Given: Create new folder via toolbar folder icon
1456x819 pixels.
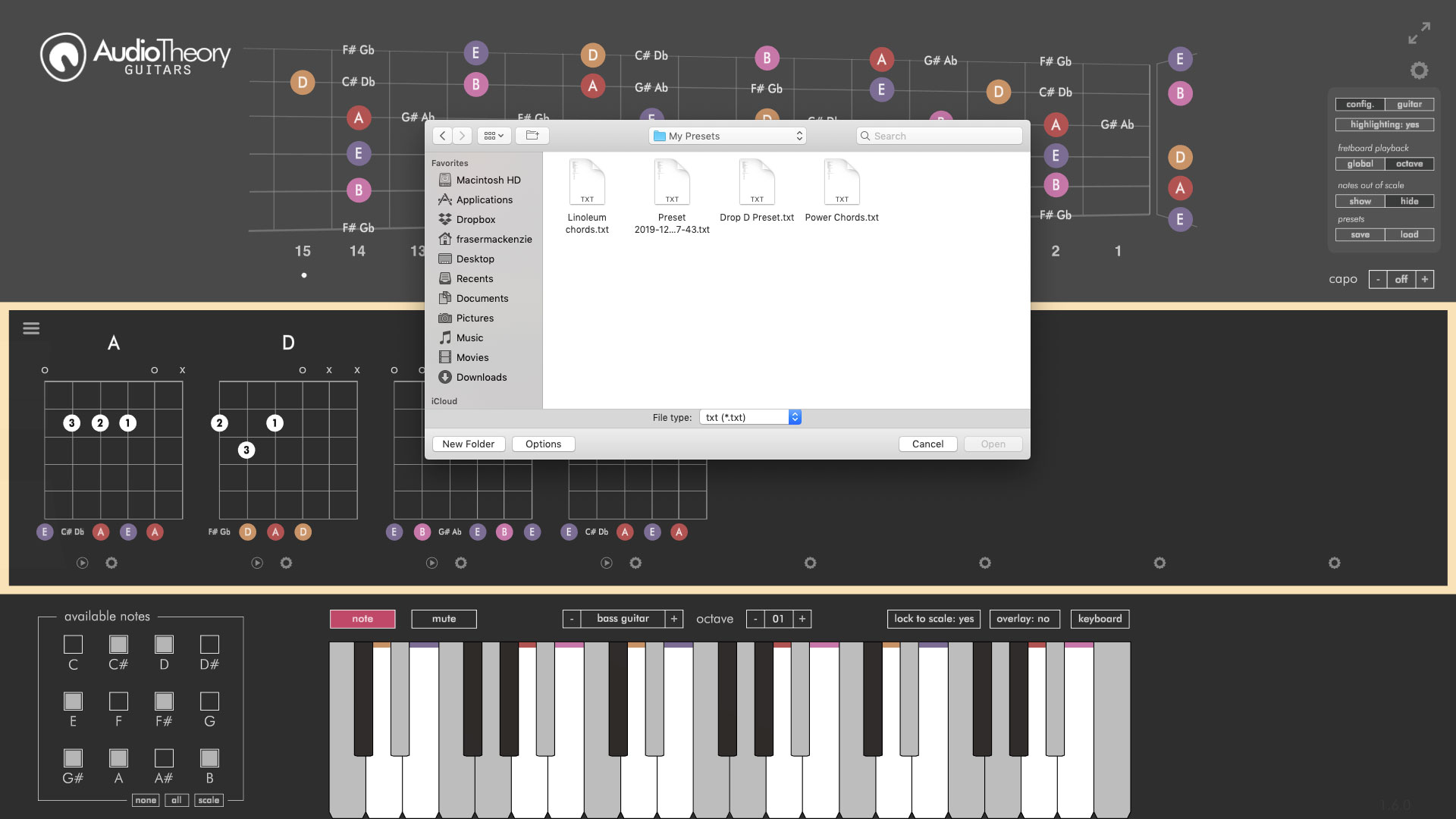Looking at the screenshot, I should pos(532,136).
